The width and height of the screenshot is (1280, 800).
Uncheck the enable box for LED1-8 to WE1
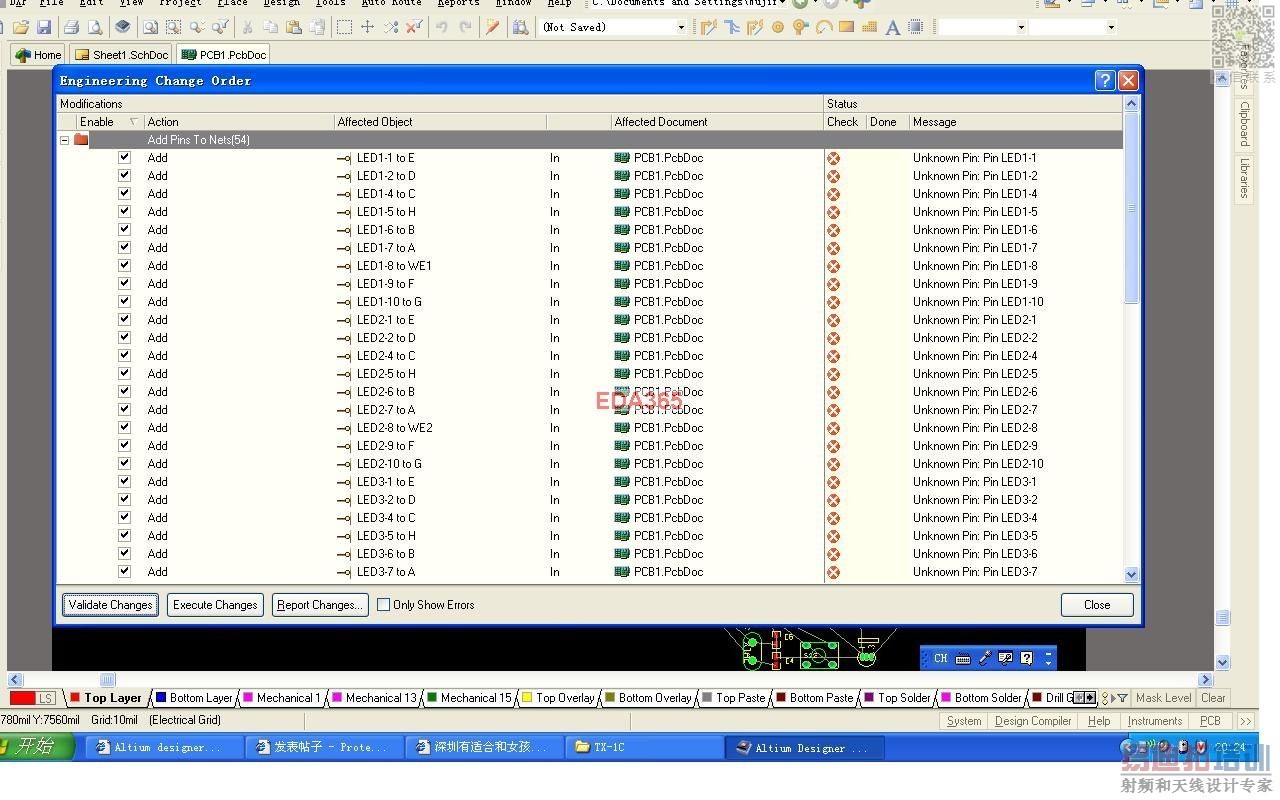click(x=124, y=265)
